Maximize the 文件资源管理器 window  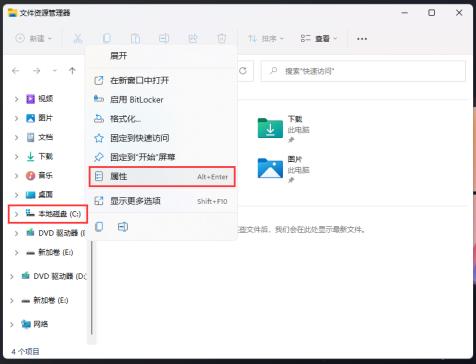click(x=431, y=13)
